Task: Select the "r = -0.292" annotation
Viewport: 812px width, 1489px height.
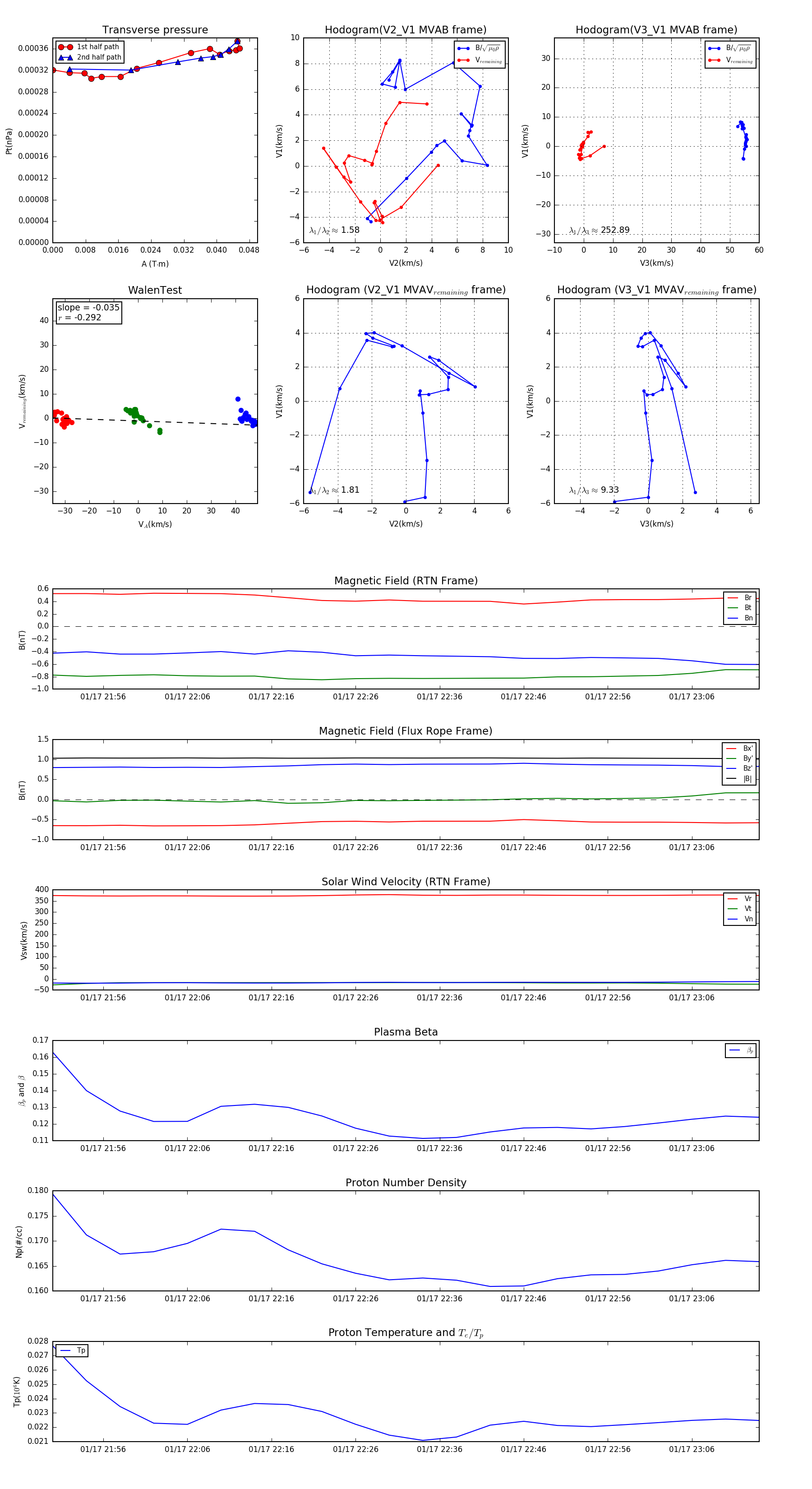Action: (x=80, y=317)
